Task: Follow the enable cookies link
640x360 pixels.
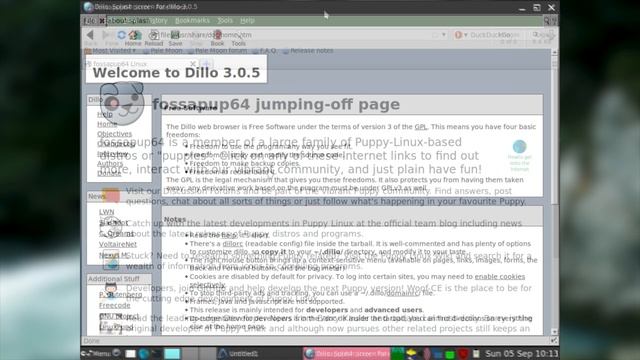Action: coord(500,277)
